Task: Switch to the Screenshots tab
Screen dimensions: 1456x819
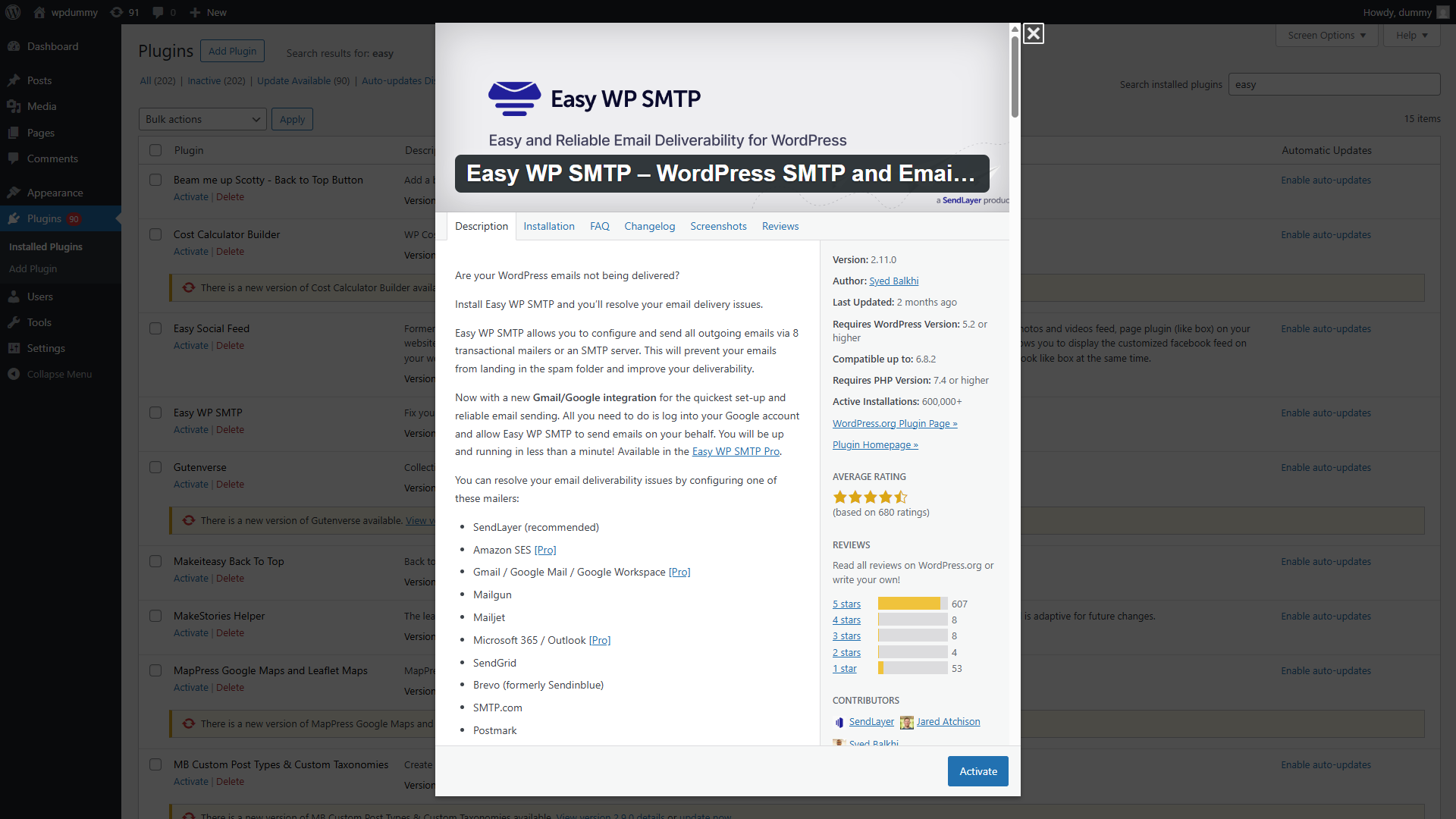Action: pyautogui.click(x=718, y=226)
